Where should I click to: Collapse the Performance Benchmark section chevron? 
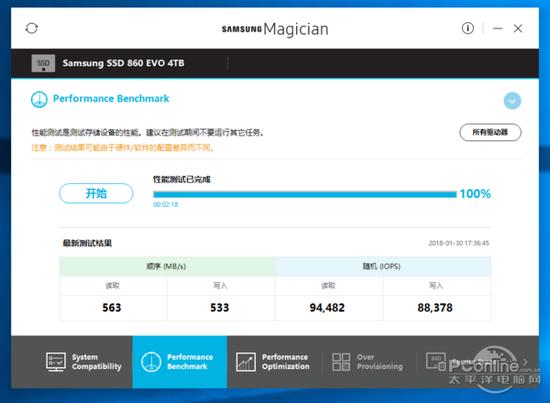[512, 101]
